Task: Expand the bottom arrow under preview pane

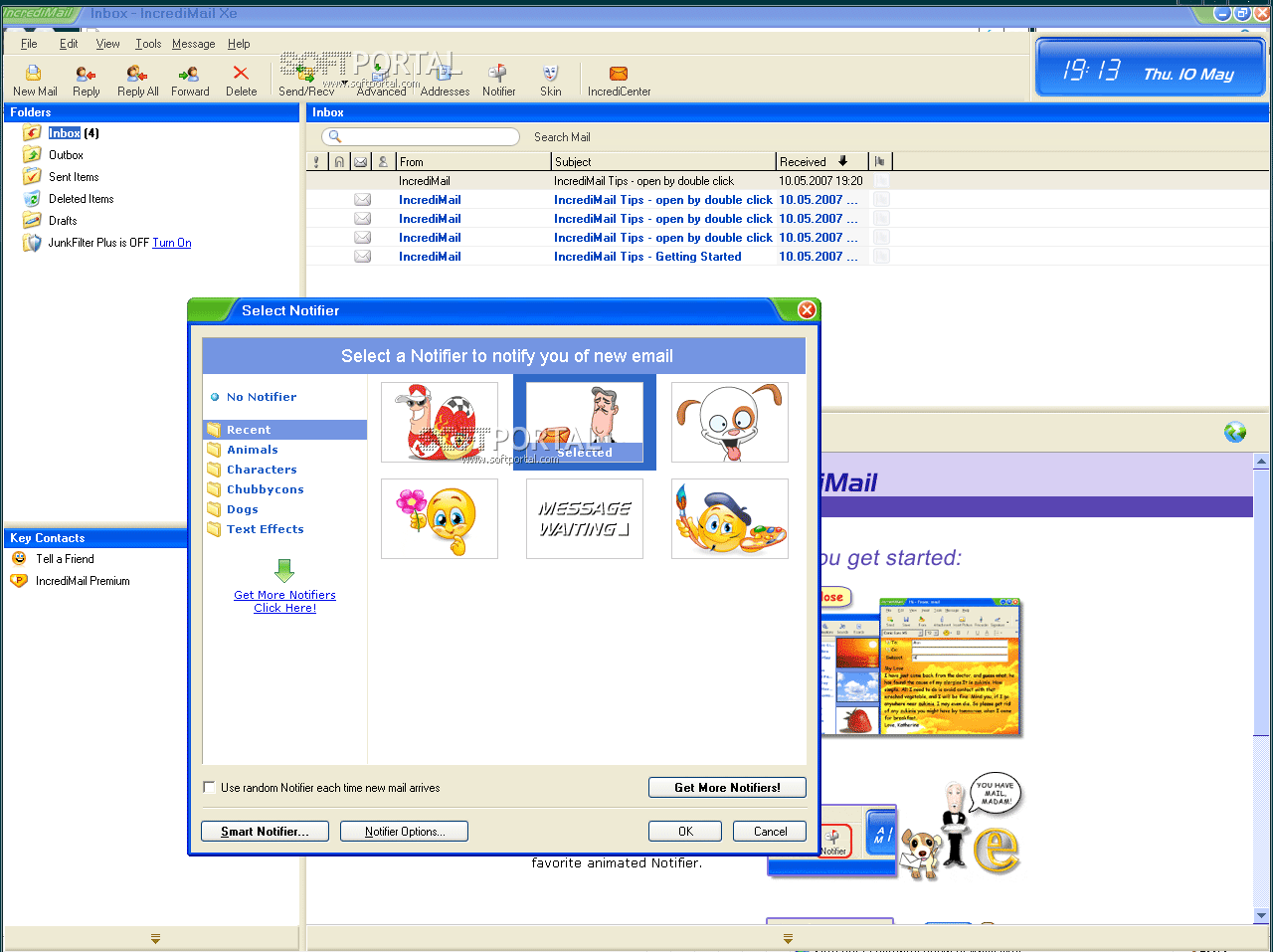Action: (x=788, y=938)
